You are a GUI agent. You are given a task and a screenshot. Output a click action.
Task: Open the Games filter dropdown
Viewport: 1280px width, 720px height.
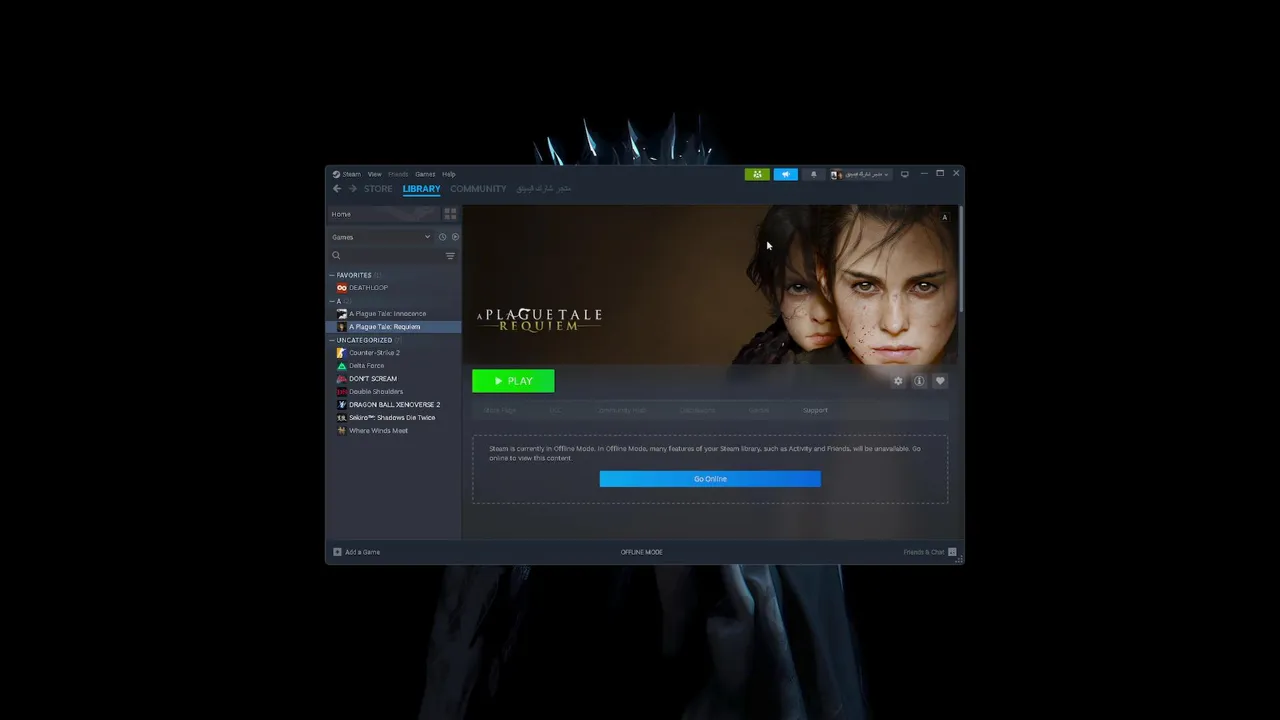(381, 237)
